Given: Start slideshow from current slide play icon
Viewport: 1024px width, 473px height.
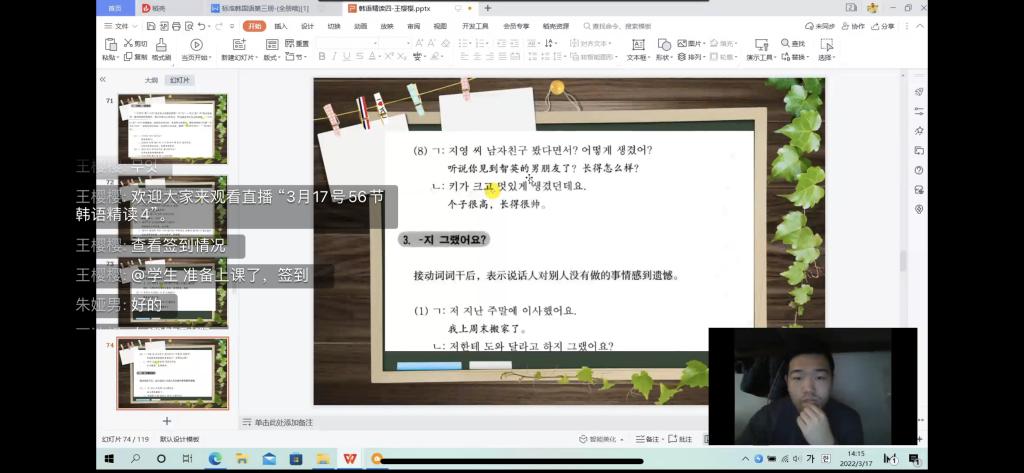Looking at the screenshot, I should coord(196,45).
